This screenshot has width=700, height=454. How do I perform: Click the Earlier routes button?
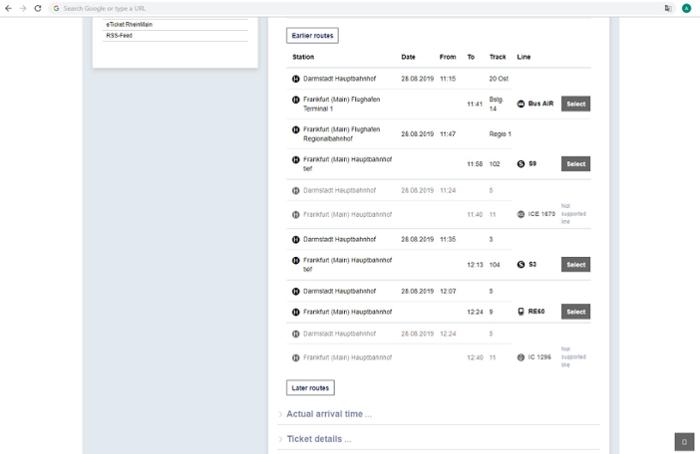tap(312, 36)
